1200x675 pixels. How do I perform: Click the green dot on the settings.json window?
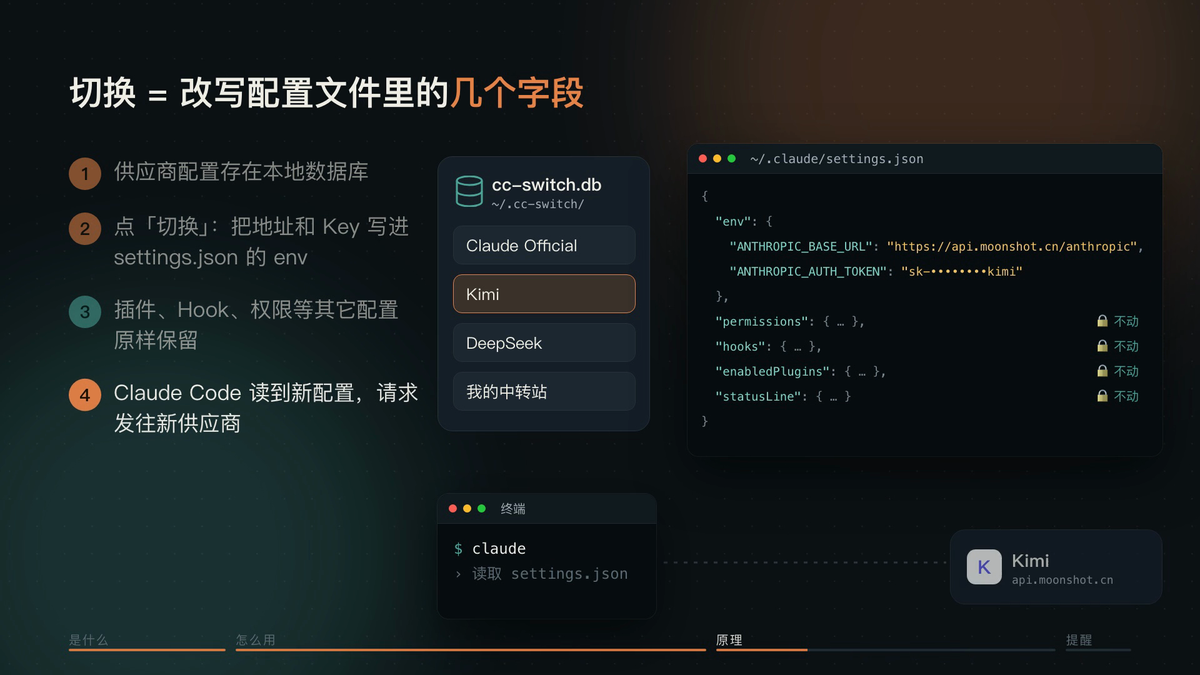[731, 159]
